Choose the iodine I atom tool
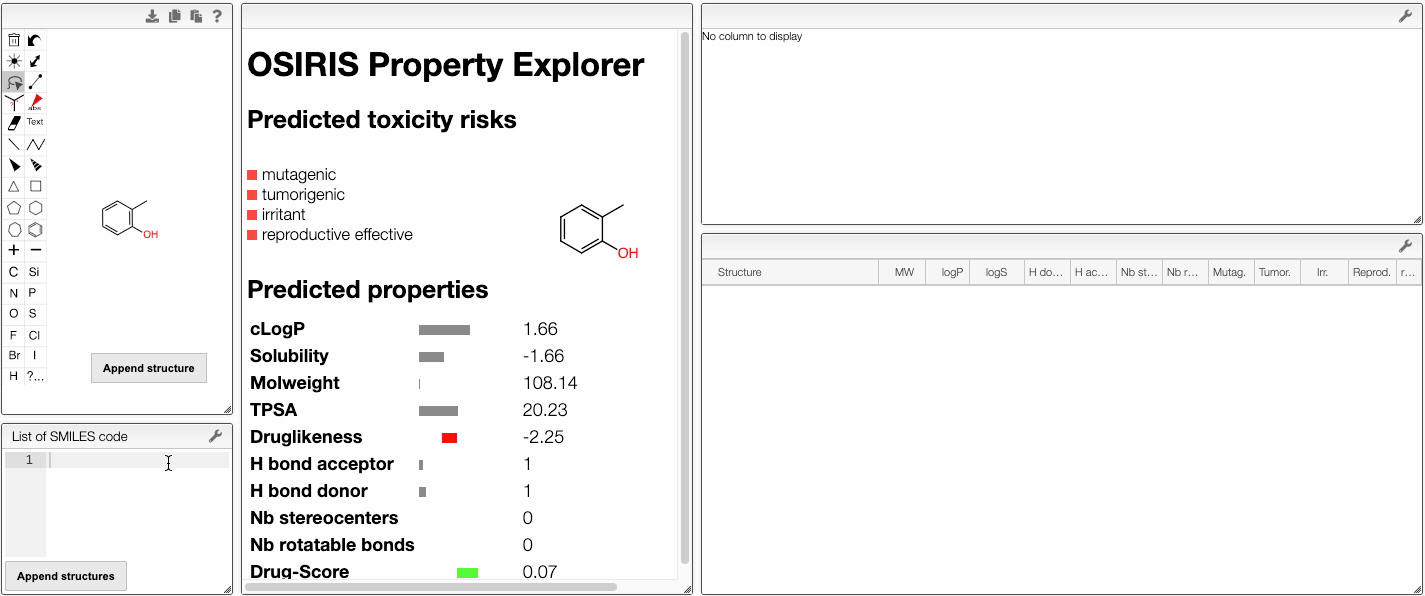 click(x=35, y=355)
